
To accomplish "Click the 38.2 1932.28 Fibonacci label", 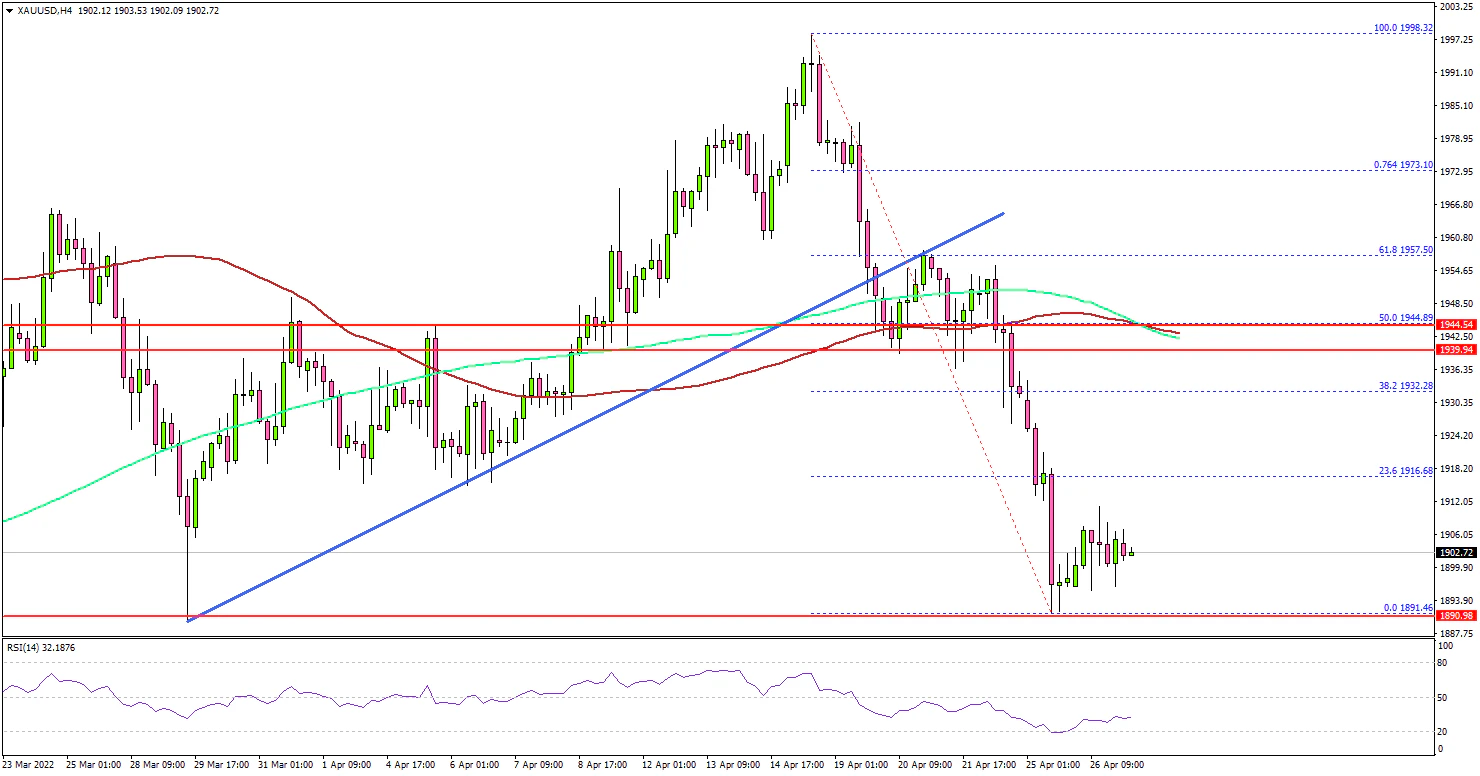I will point(1406,386).
